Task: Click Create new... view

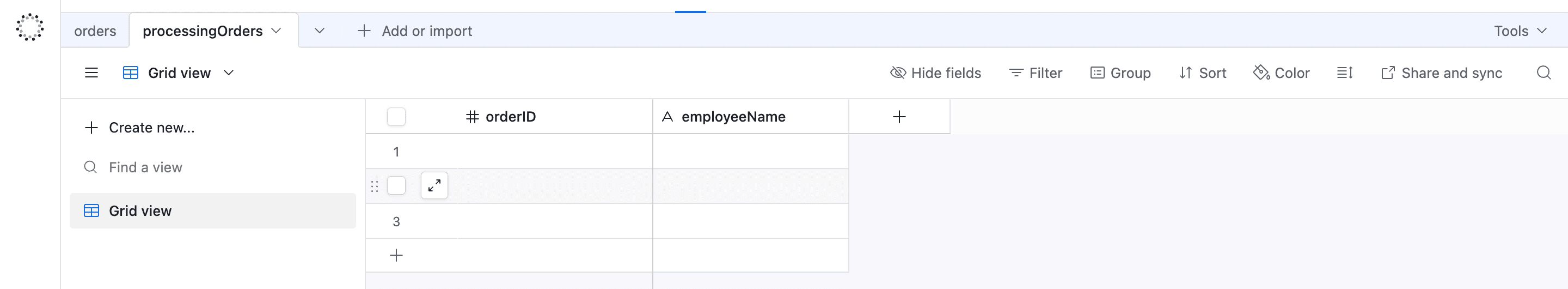Action: (x=140, y=128)
